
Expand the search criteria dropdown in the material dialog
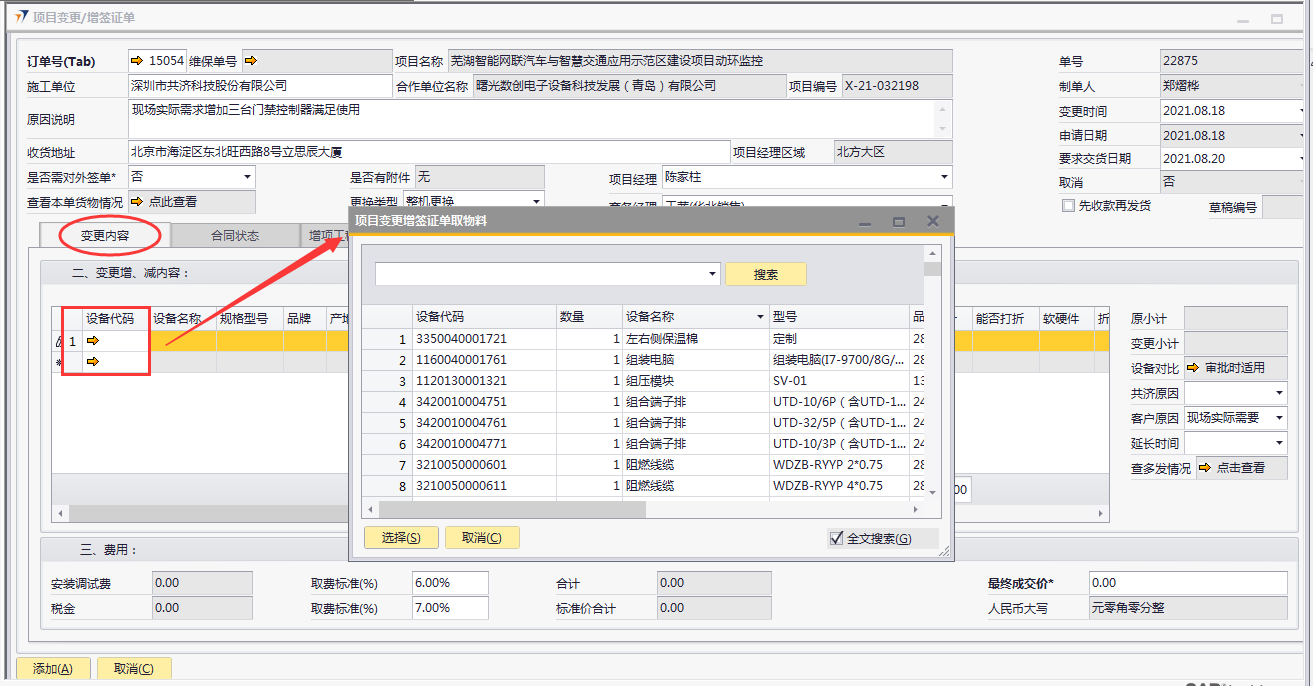[x=712, y=274]
